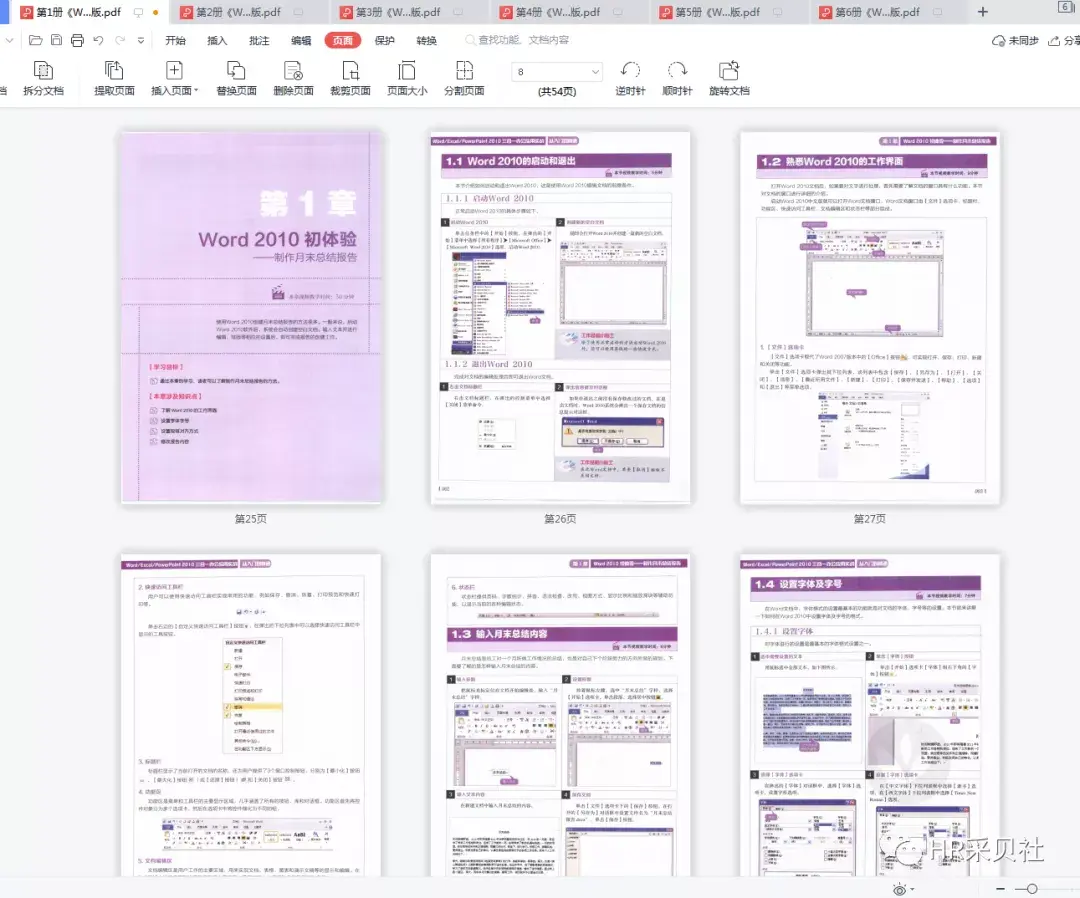Screen dimensions: 1080x898
Task: Select thumbnail with 1.3 输入月末总结内容 heading
Action: point(560,715)
